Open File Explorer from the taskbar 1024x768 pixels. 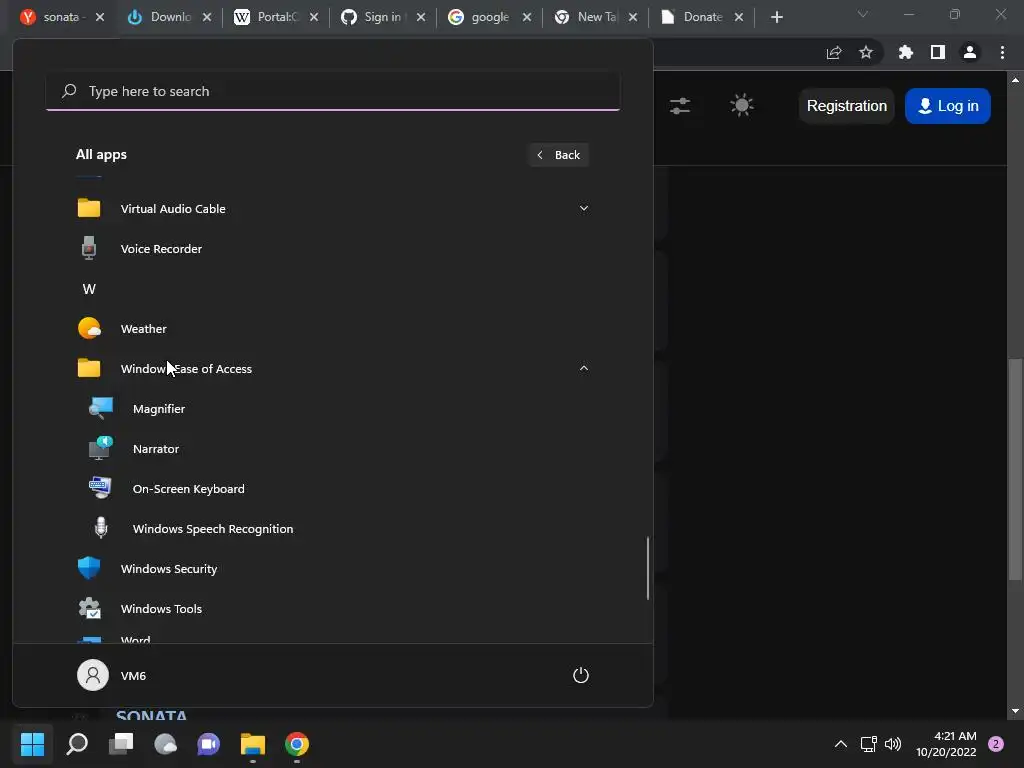coord(253,744)
